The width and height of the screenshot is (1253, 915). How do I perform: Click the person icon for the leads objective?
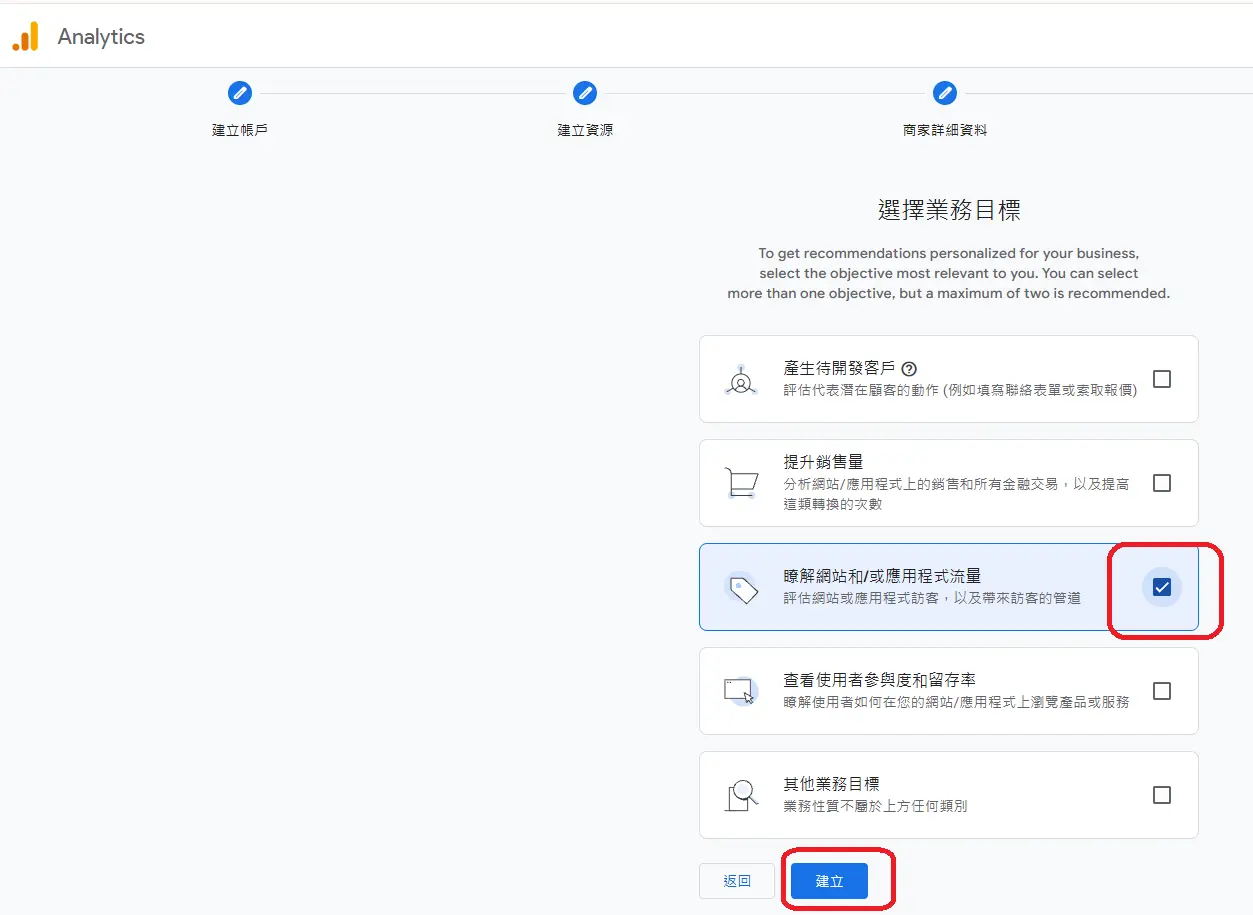click(x=740, y=383)
